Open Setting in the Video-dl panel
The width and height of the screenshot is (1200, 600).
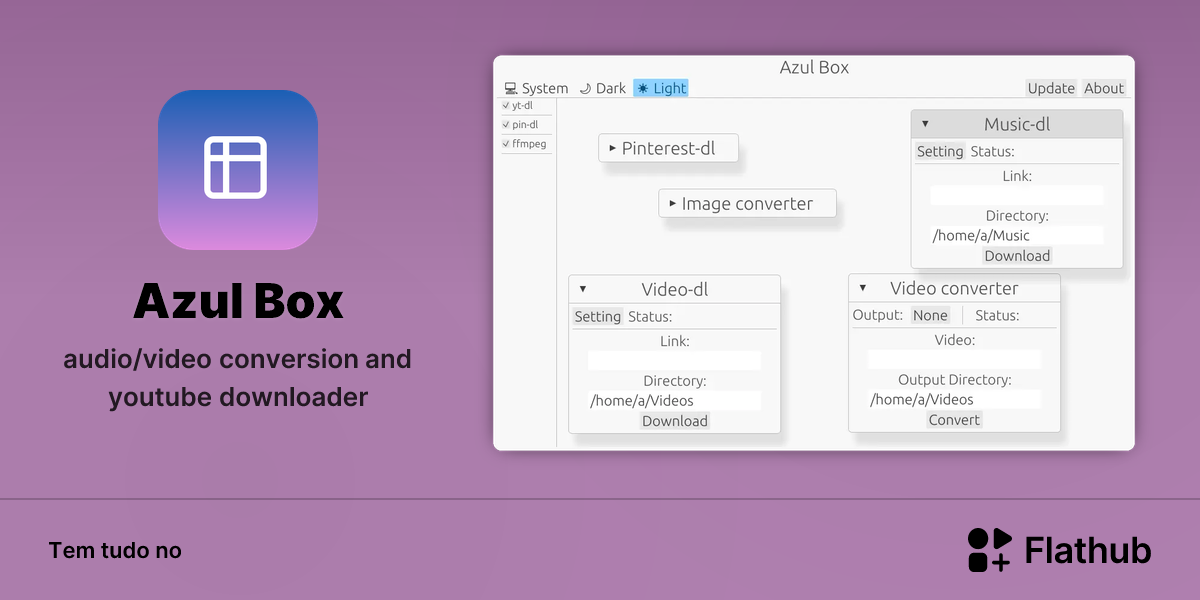coord(598,316)
